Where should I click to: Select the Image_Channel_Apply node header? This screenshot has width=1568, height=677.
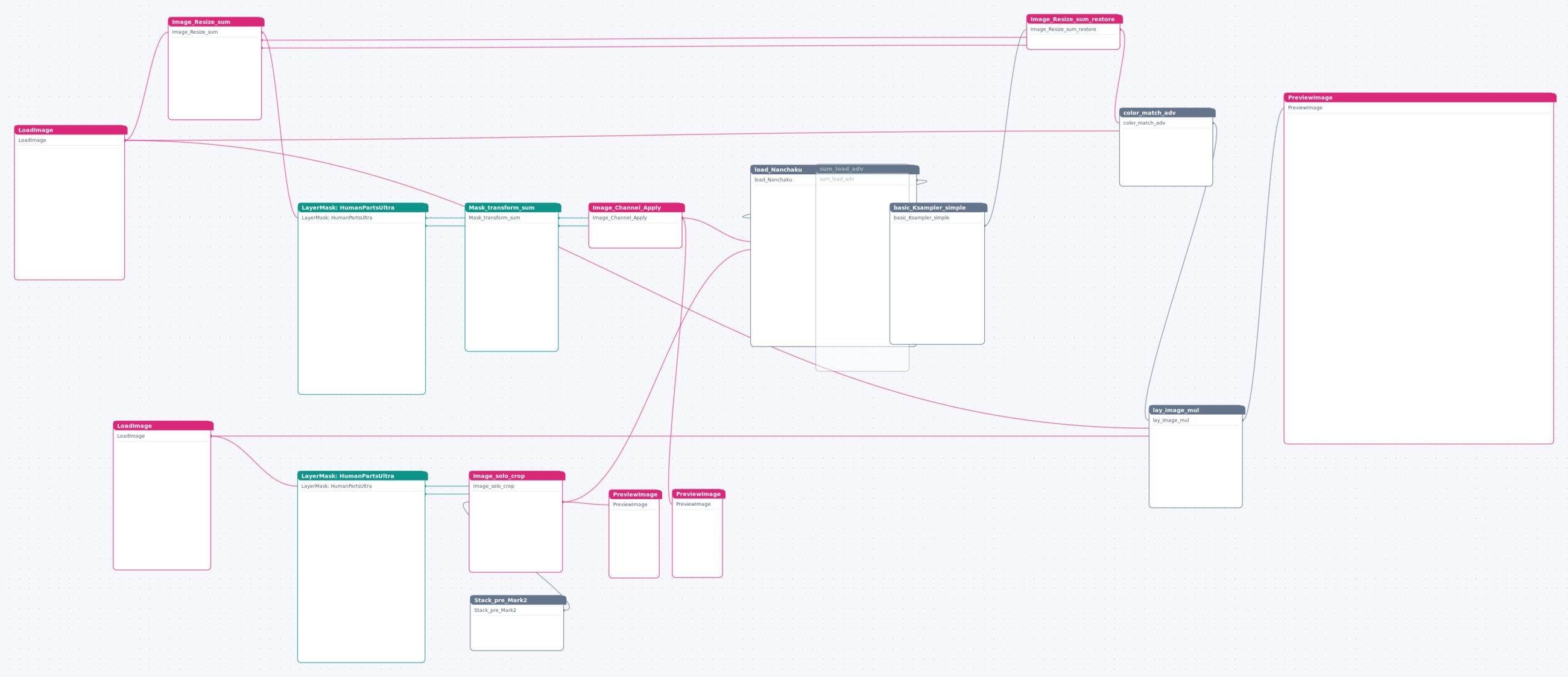636,207
